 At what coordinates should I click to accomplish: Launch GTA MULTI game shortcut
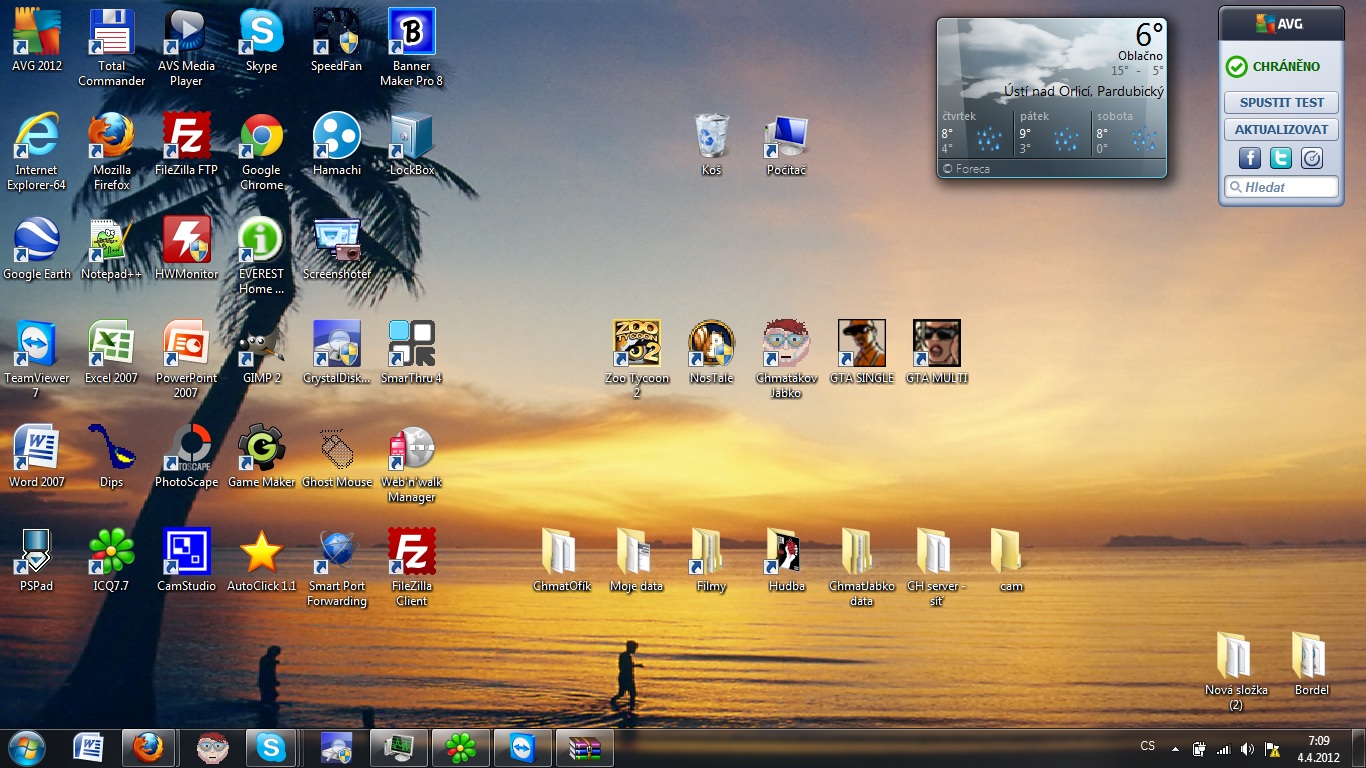coord(937,345)
